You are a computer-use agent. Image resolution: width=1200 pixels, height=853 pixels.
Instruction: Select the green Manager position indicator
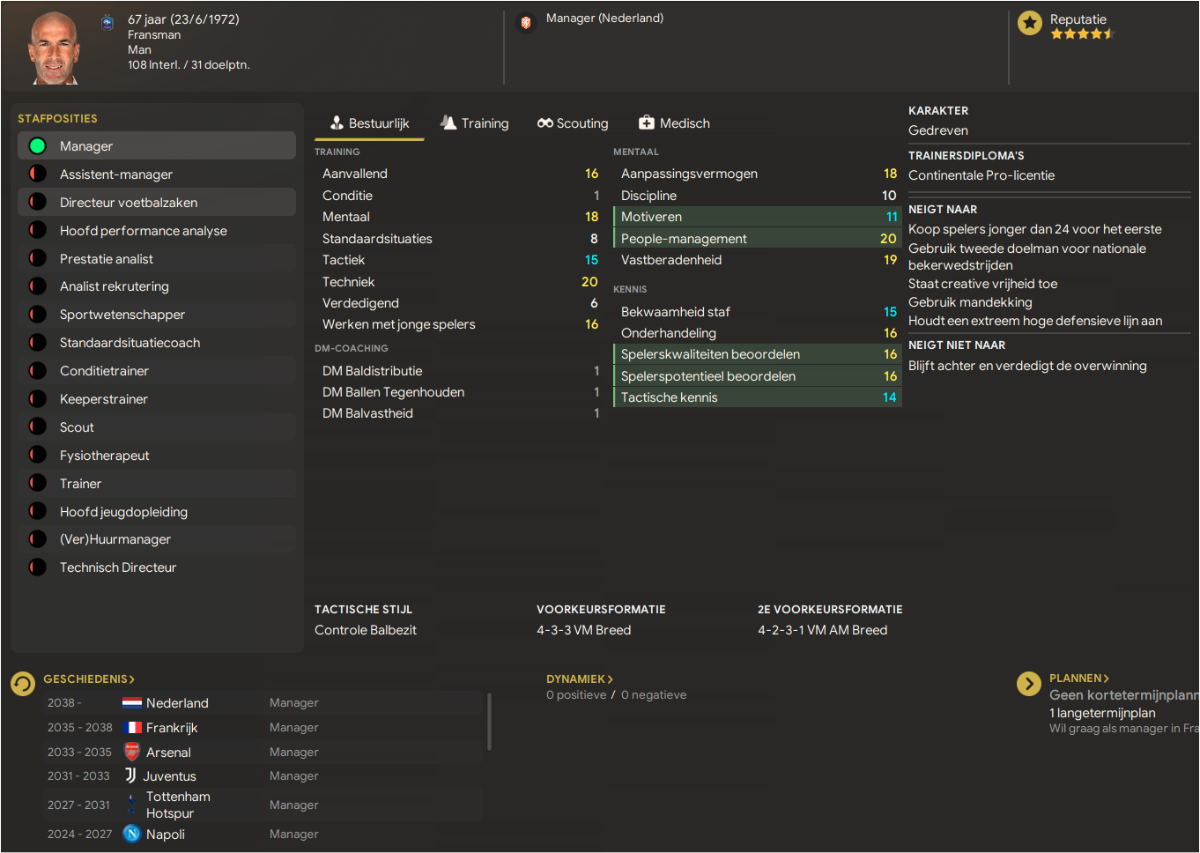(37, 146)
